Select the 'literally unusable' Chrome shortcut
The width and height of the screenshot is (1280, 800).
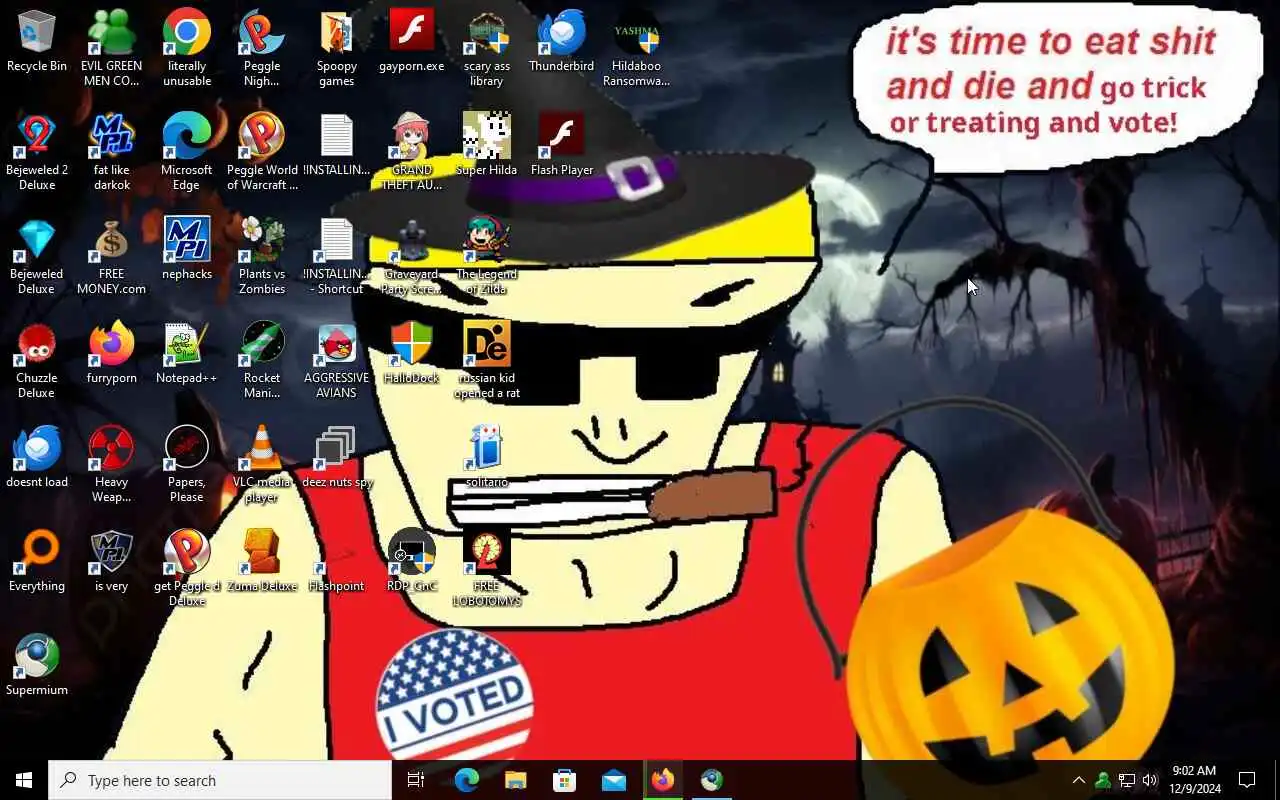tap(187, 48)
